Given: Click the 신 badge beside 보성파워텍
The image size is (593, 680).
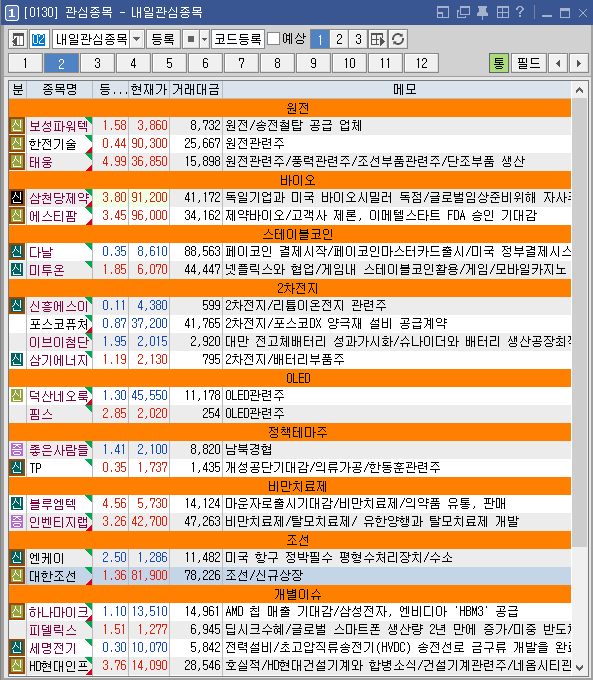Looking at the screenshot, I should coord(17,126).
